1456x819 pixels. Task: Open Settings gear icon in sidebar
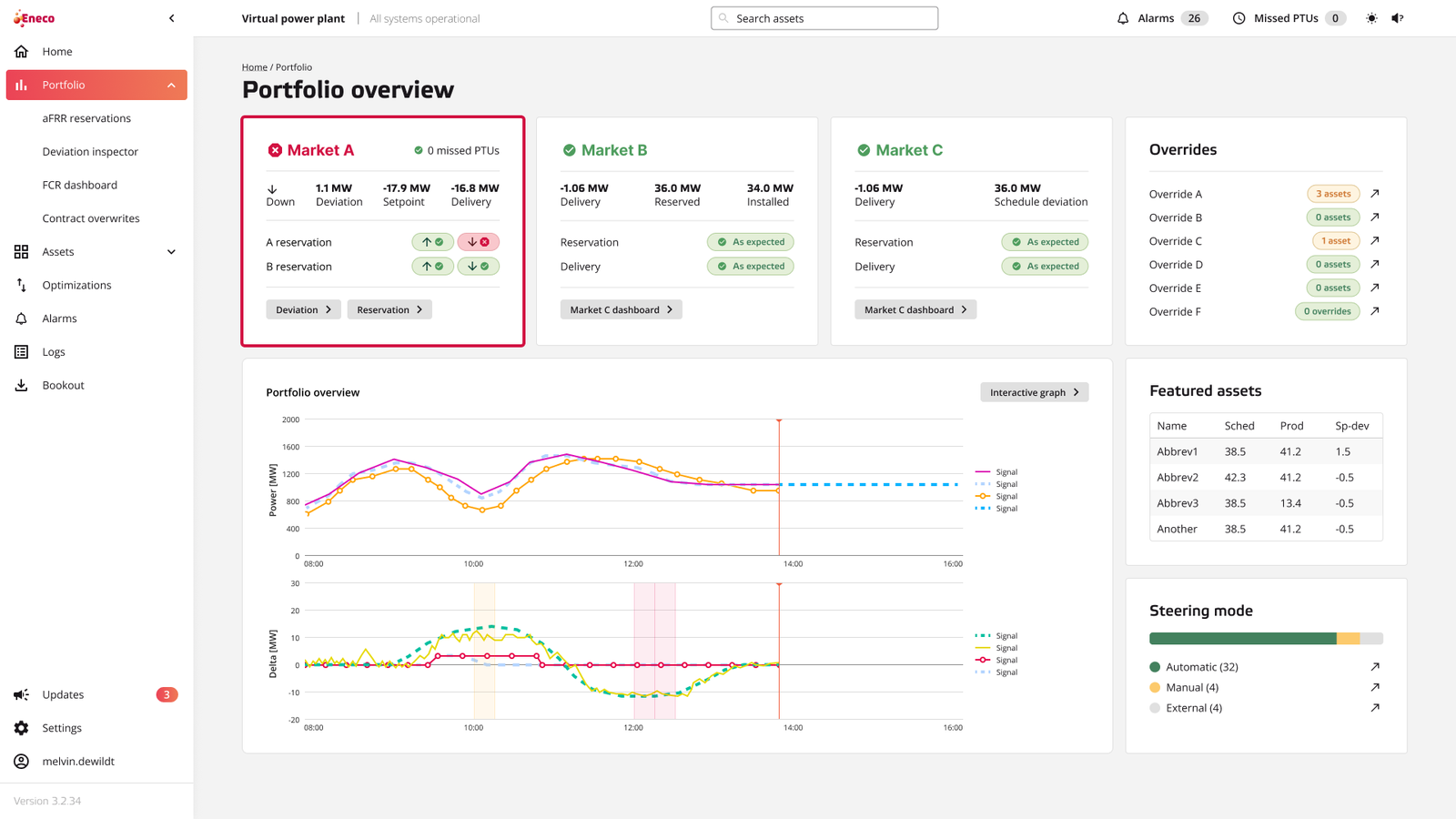[21, 728]
